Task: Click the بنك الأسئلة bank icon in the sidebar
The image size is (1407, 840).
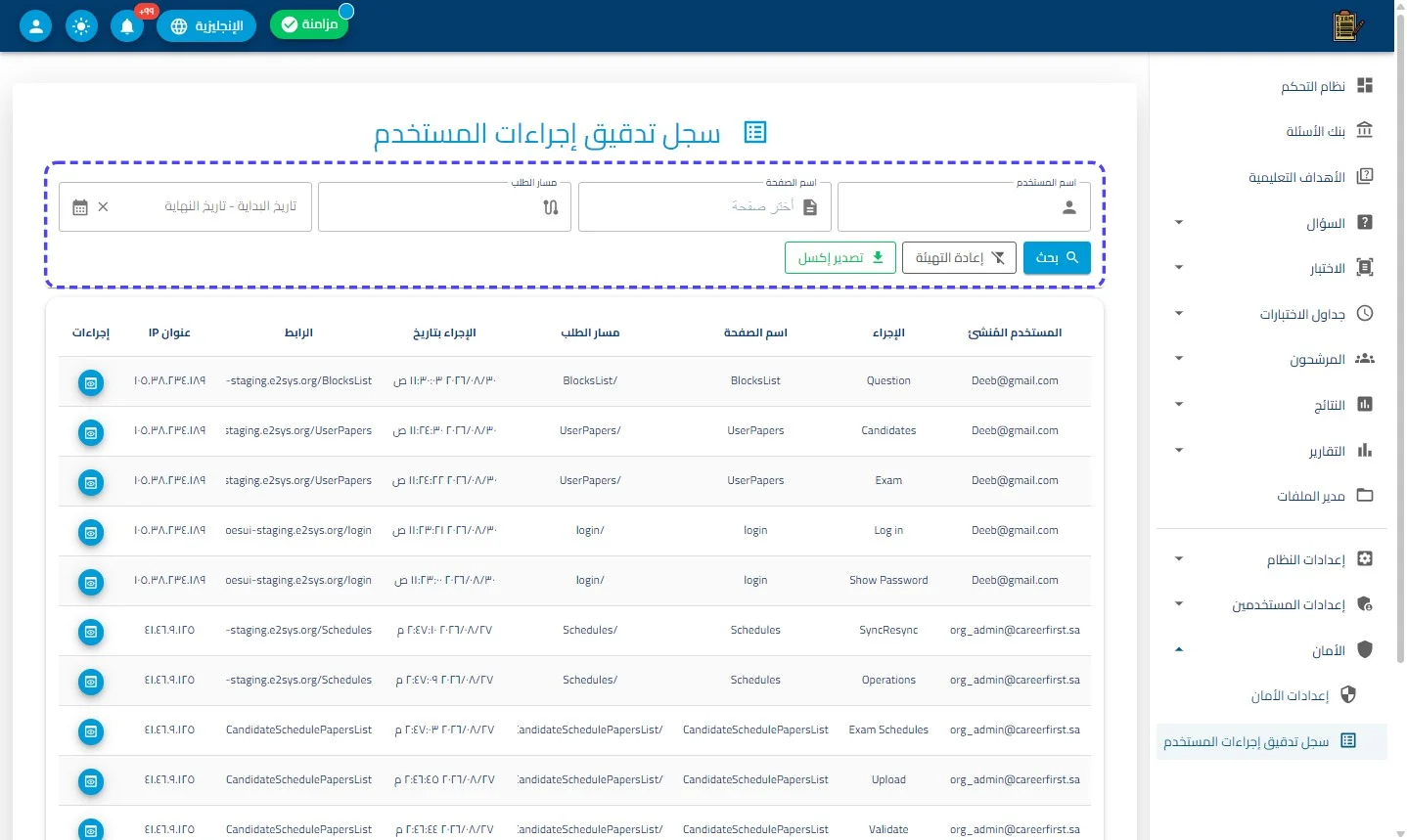Action: 1365,131
